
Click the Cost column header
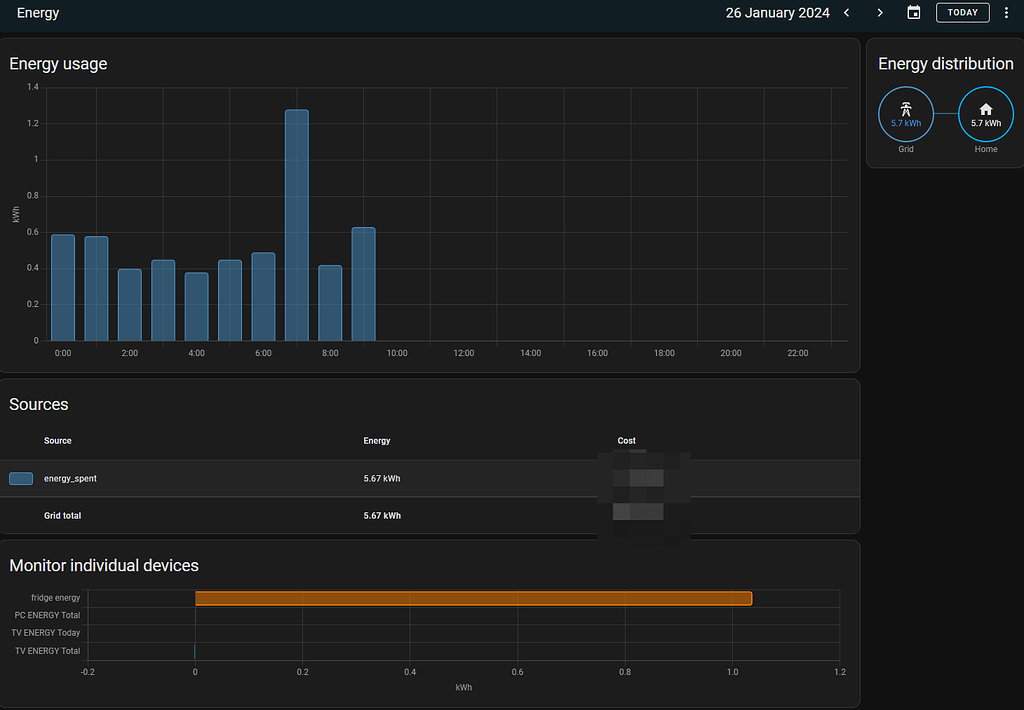click(x=626, y=441)
